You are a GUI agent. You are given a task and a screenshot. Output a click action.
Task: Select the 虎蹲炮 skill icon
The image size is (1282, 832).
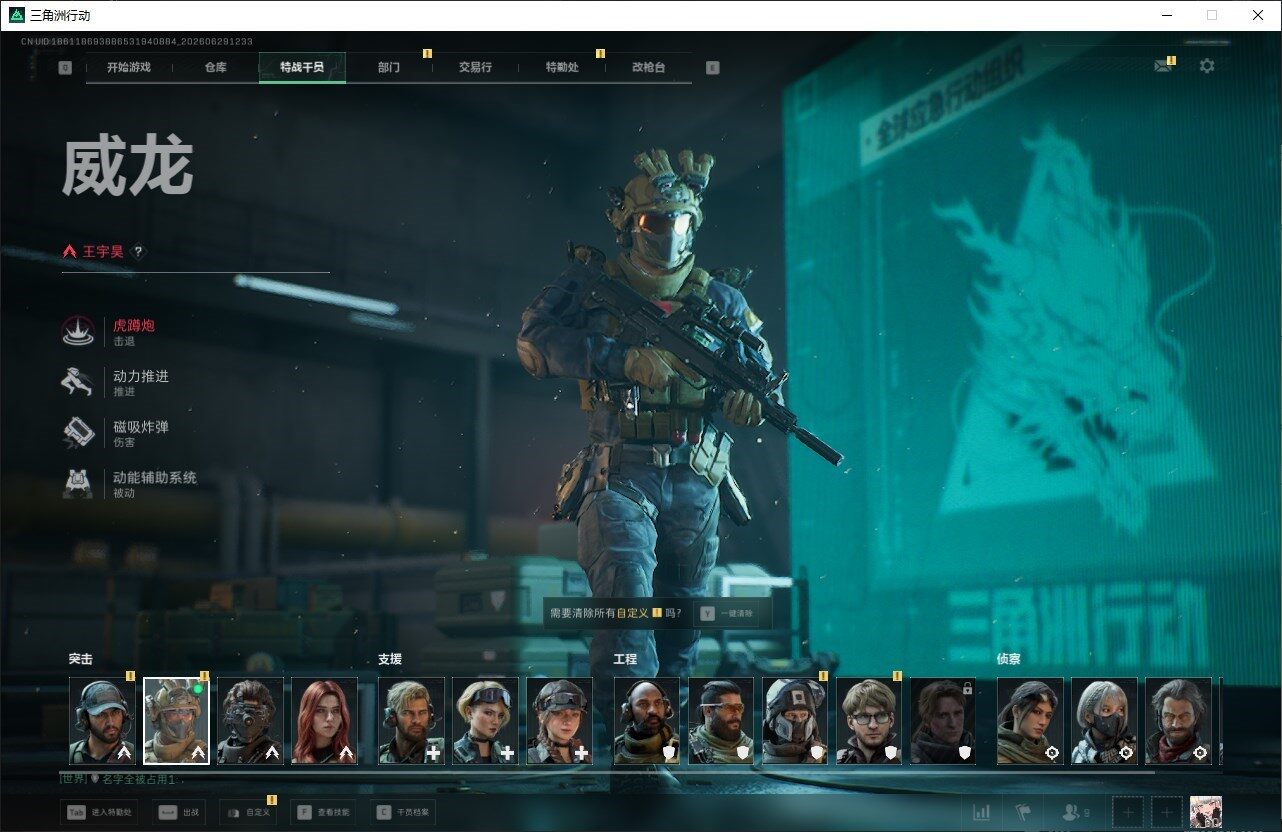pos(78,332)
